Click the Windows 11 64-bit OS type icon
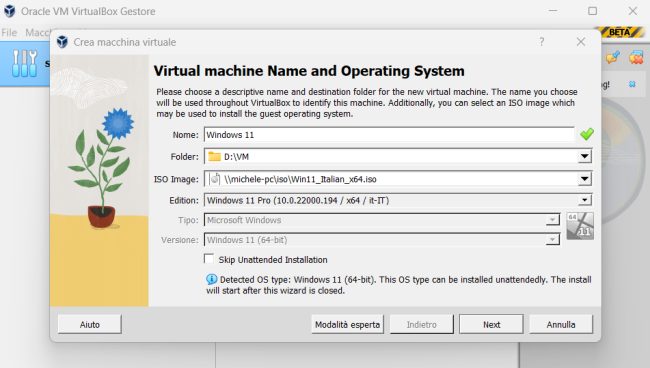650x368 pixels. click(580, 226)
